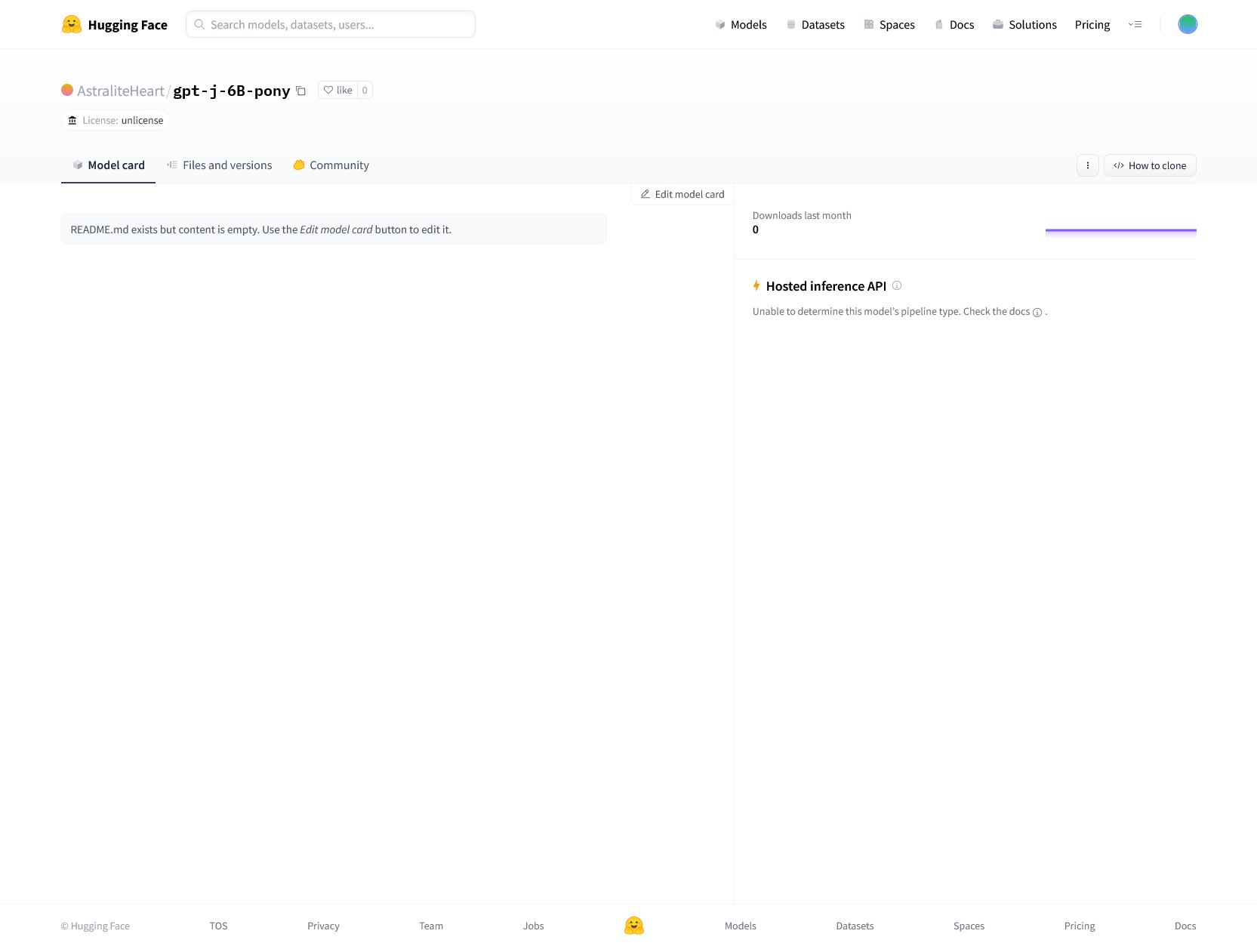1257x952 pixels.
Task: Open Datasets link in footer
Action: click(x=855, y=926)
